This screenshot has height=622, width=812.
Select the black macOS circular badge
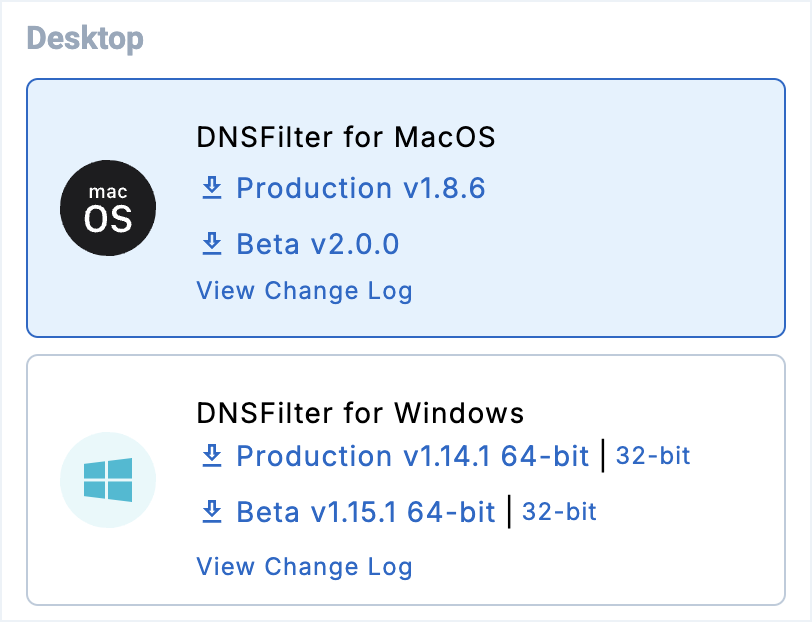(x=108, y=207)
